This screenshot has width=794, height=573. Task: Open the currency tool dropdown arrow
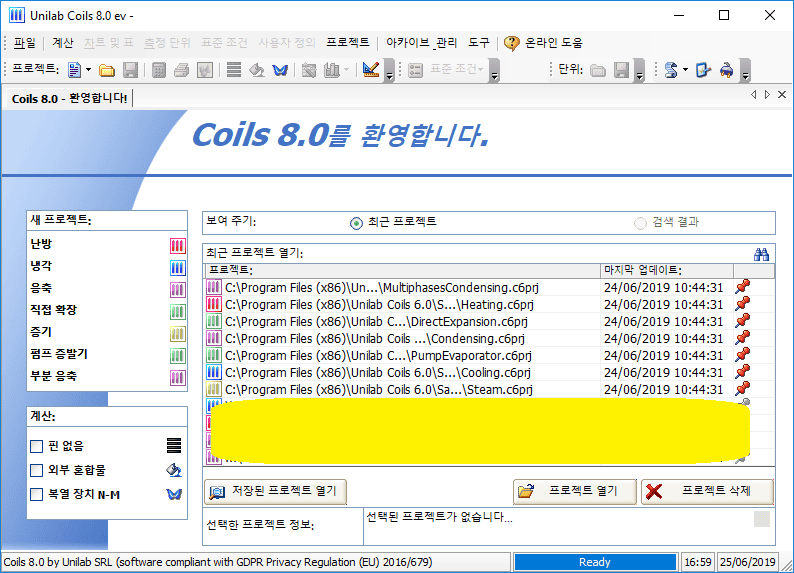click(x=685, y=70)
